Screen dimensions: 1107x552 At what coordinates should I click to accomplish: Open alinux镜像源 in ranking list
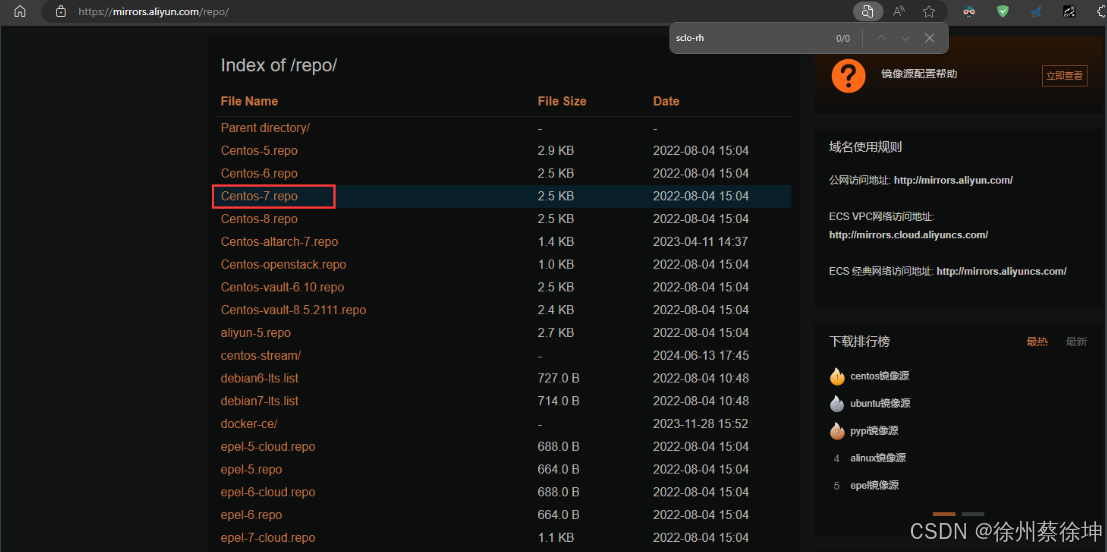click(x=878, y=458)
